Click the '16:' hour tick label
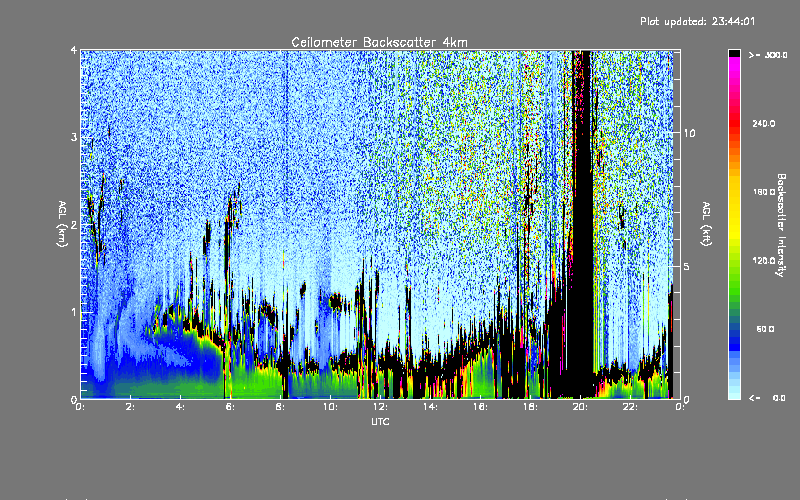800x500 pixels. [x=480, y=407]
